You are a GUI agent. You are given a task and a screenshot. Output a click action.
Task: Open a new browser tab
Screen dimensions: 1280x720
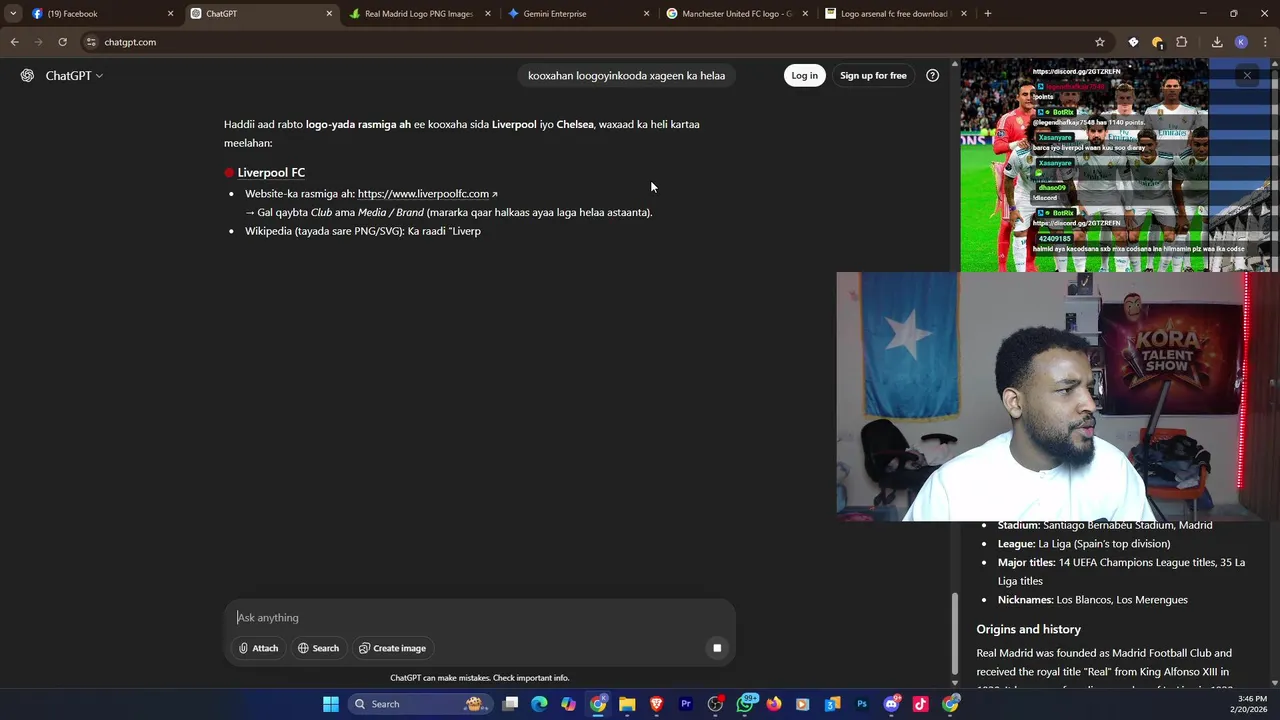tap(988, 14)
